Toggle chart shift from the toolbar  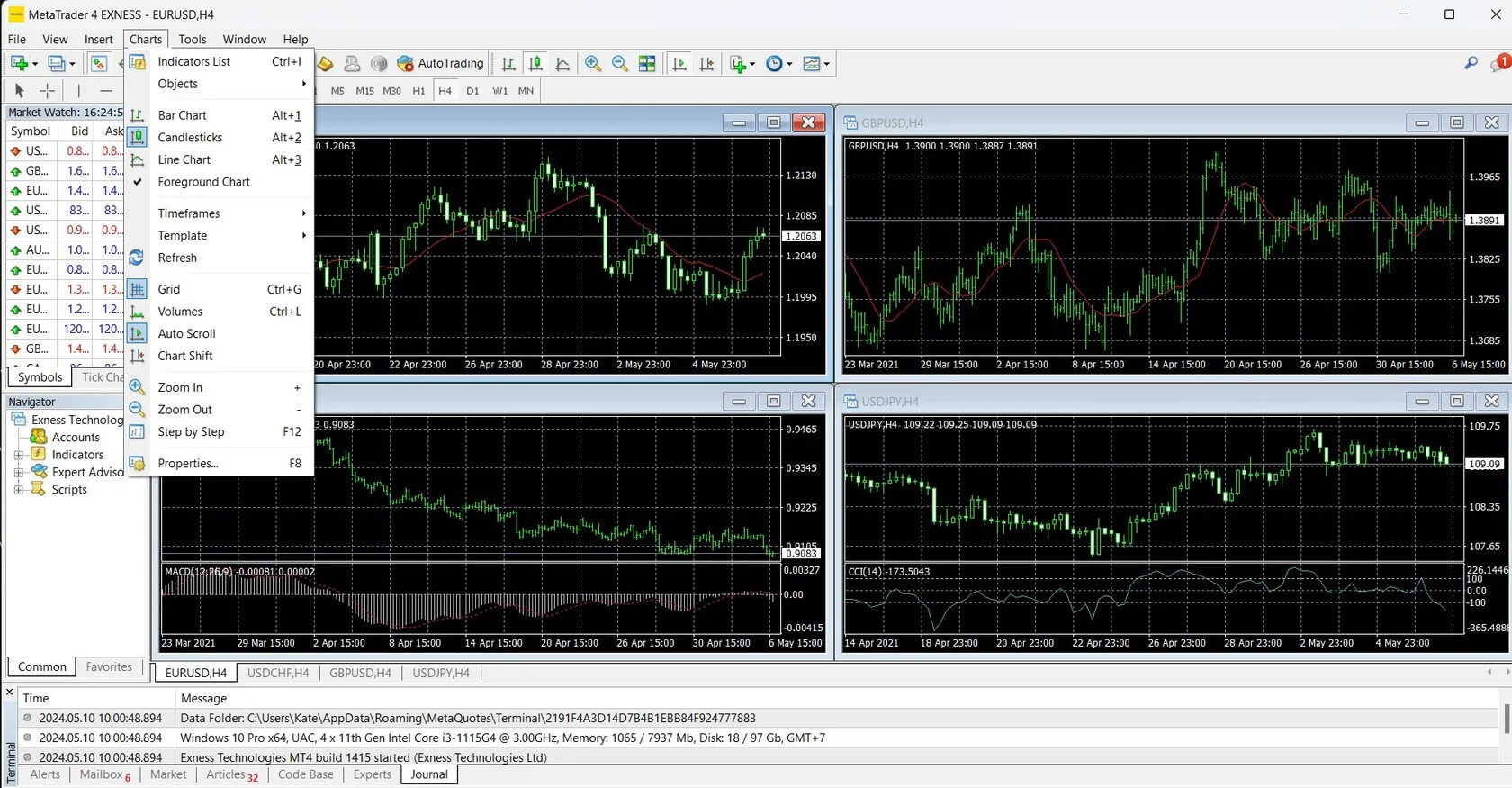[706, 63]
